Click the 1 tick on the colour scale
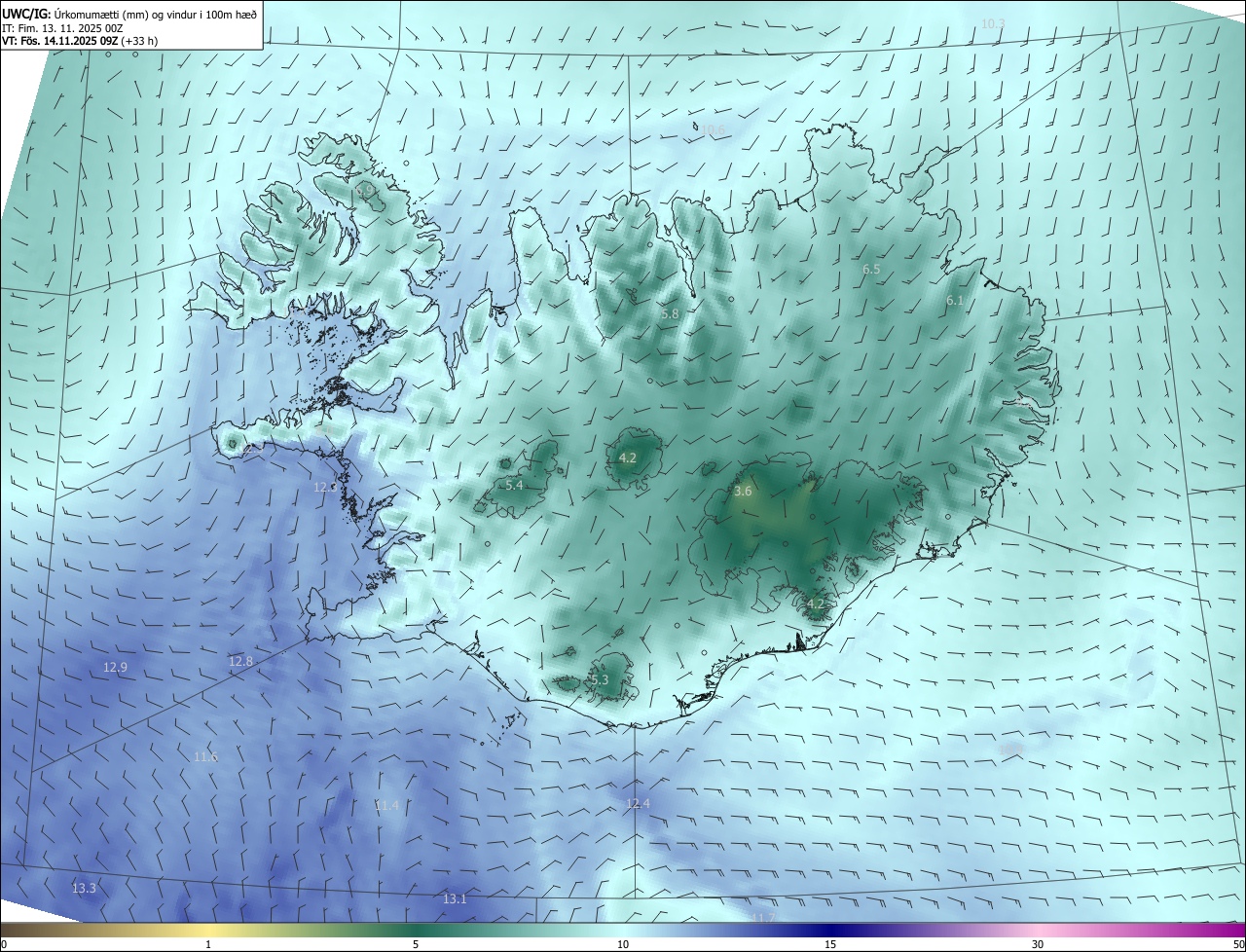 point(208,944)
